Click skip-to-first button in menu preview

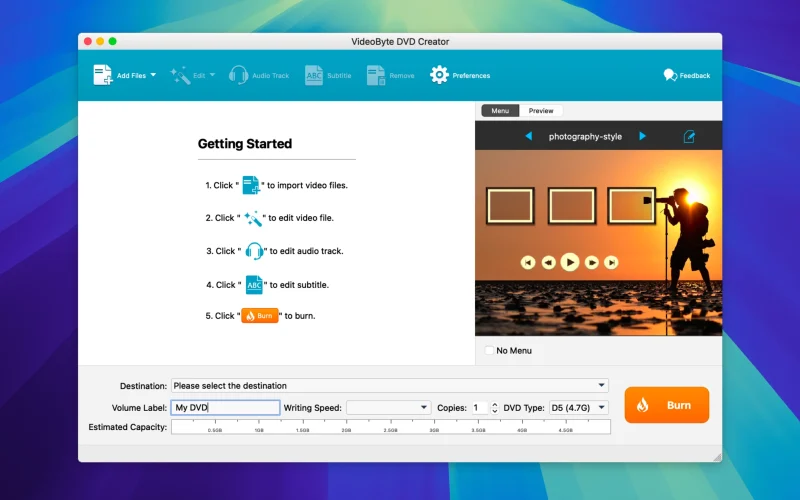(x=528, y=262)
